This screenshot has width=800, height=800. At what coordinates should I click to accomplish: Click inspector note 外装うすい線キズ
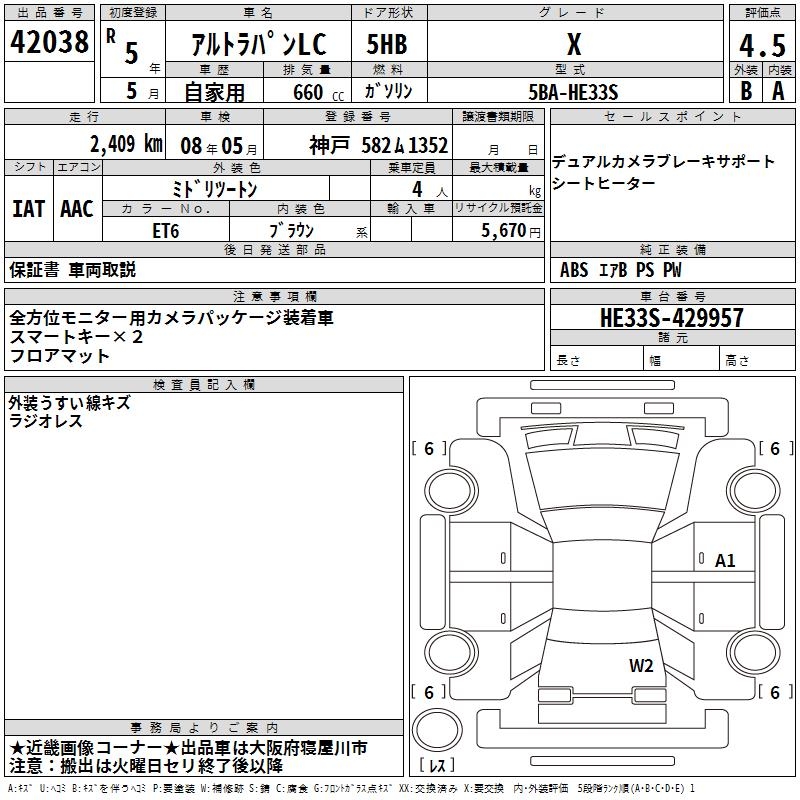pos(70,403)
